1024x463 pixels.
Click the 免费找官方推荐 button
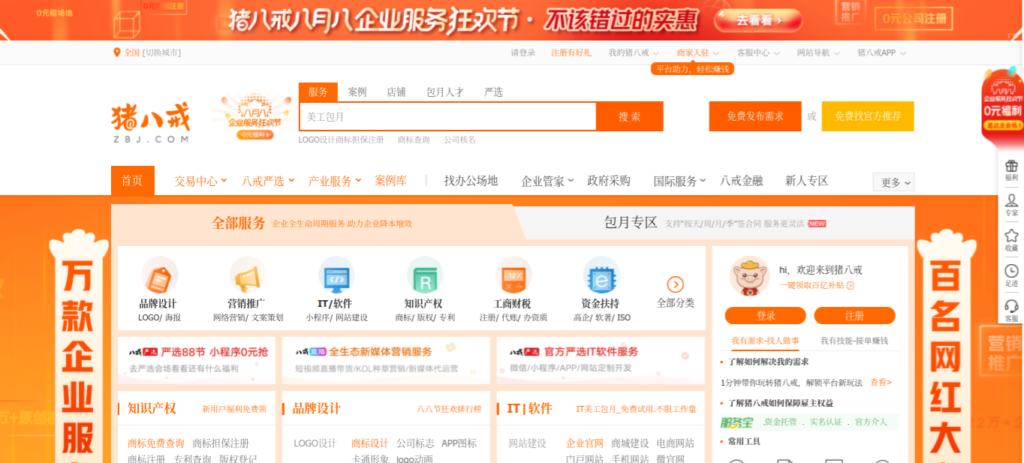(868, 116)
